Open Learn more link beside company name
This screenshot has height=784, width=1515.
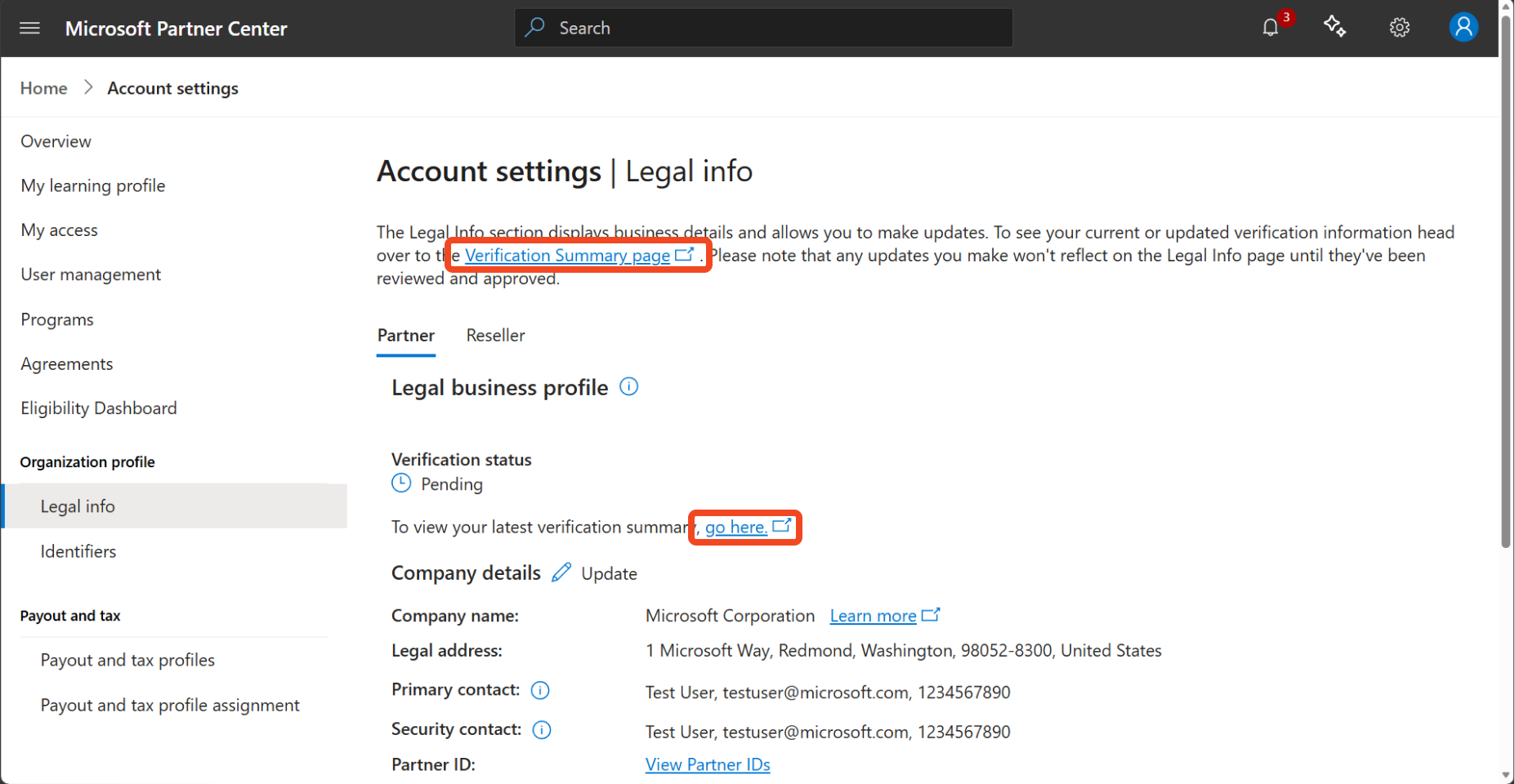tap(873, 616)
